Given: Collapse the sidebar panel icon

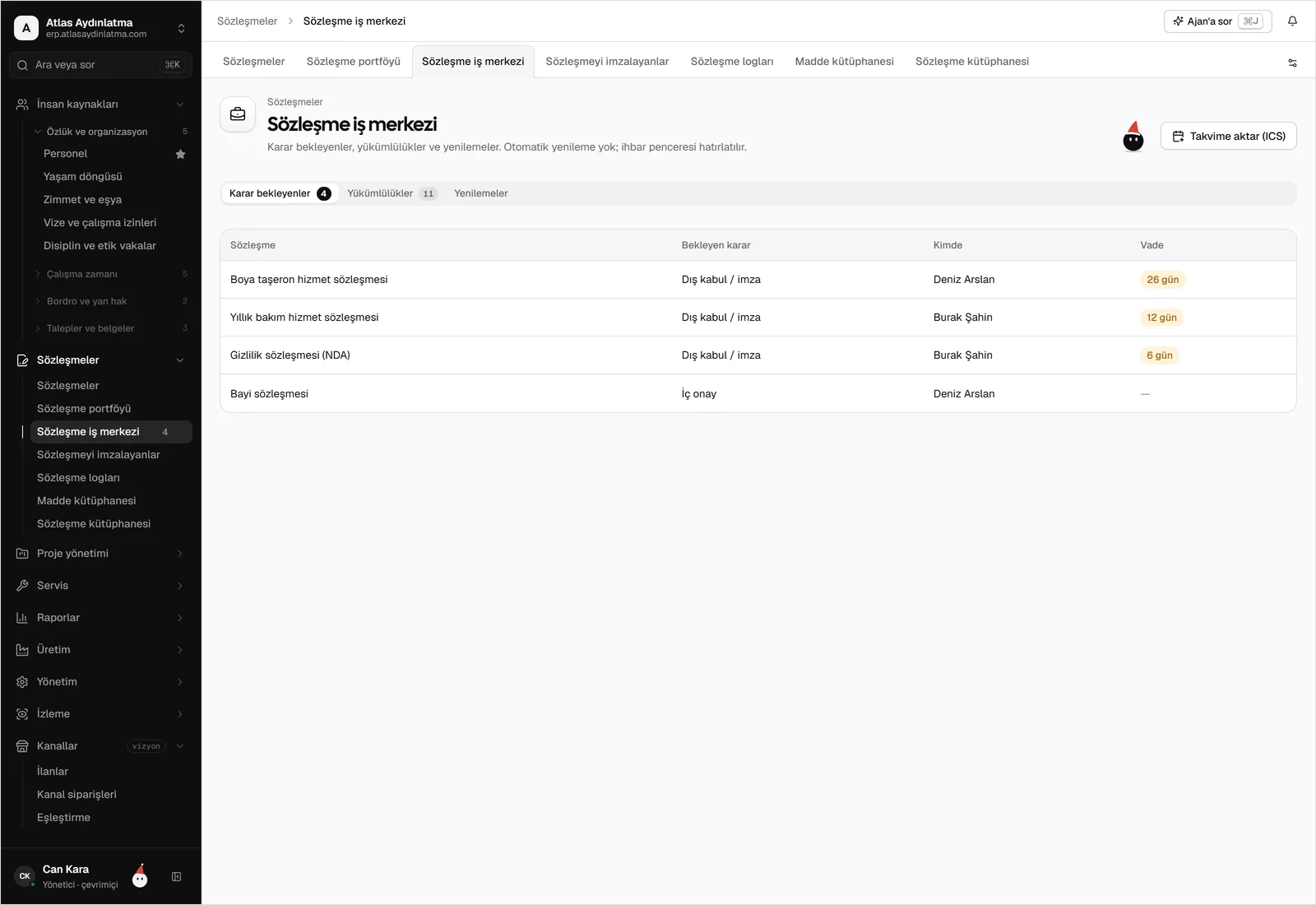Looking at the screenshot, I should click(176, 877).
